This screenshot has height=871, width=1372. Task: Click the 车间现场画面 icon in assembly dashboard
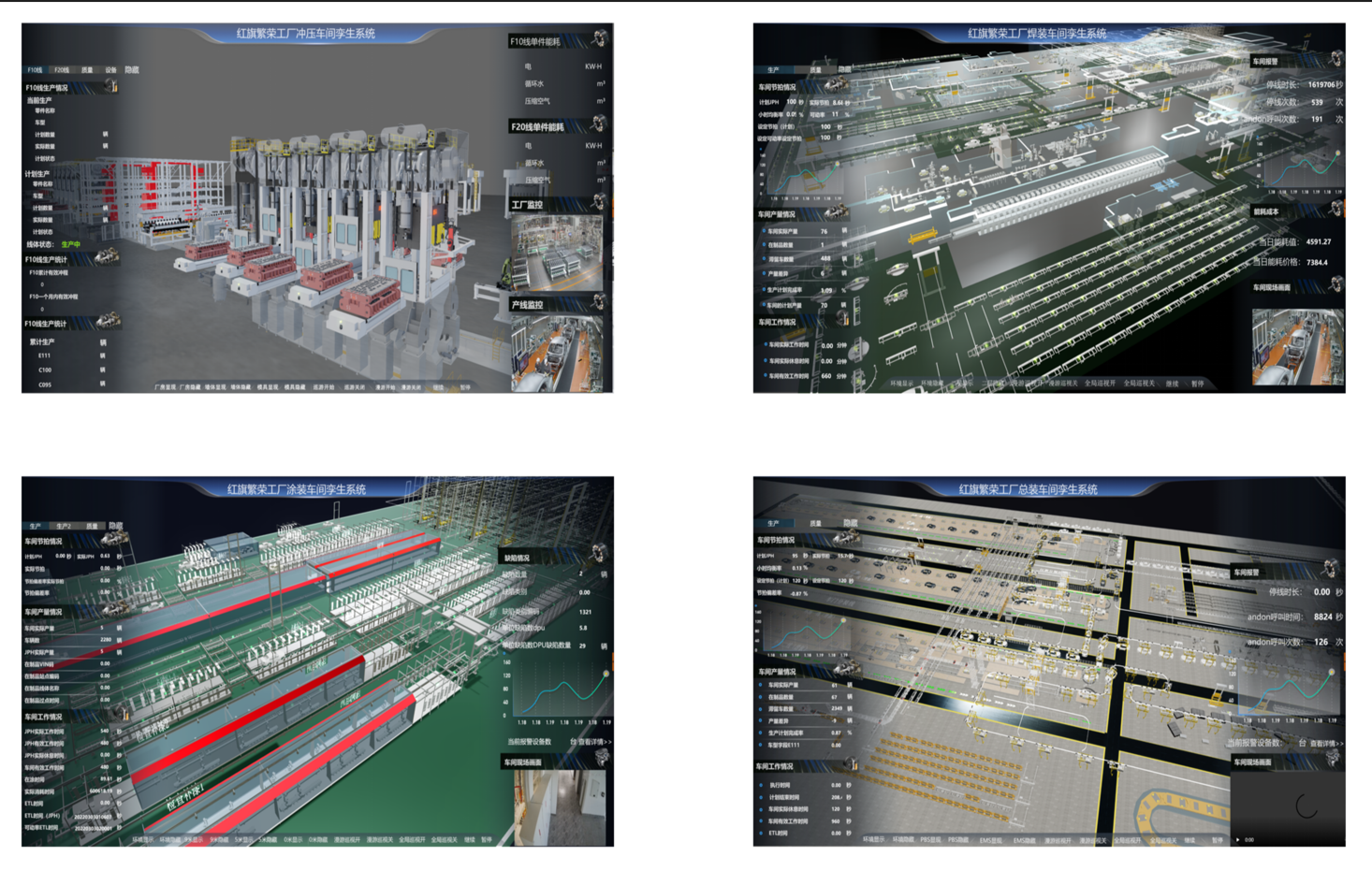[1333, 760]
